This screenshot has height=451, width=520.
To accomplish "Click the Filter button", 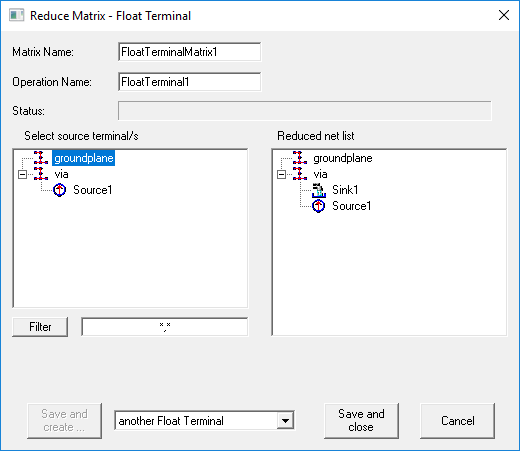I will click(40, 327).
